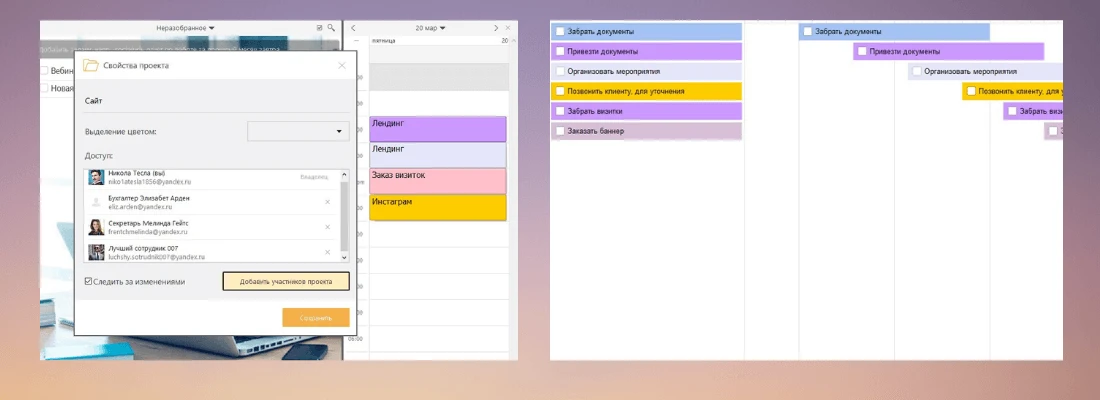Image resolution: width=1100 pixels, height=400 pixels.
Task: Select the yellow Инстаграм calendar block
Action: (438, 207)
